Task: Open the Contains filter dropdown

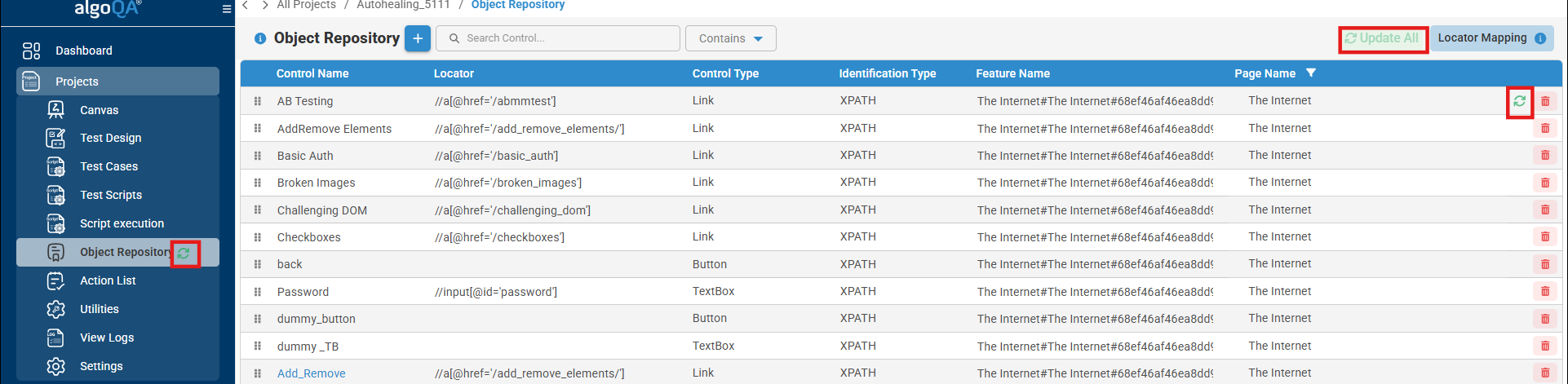Action: coord(730,38)
